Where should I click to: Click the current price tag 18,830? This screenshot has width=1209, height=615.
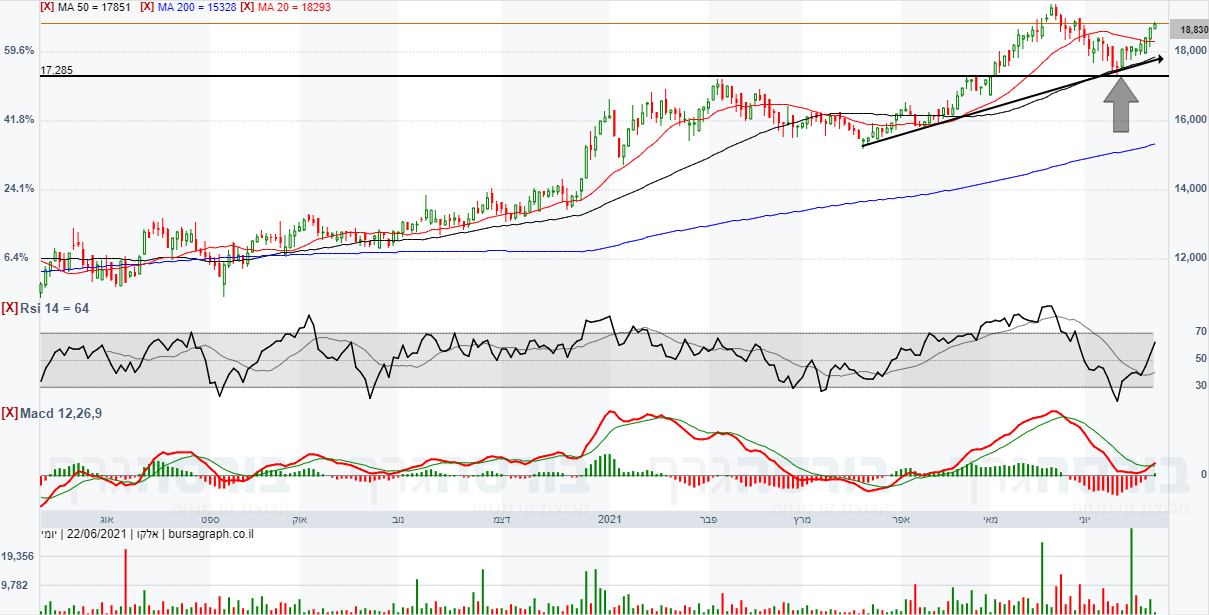pyautogui.click(x=1187, y=29)
